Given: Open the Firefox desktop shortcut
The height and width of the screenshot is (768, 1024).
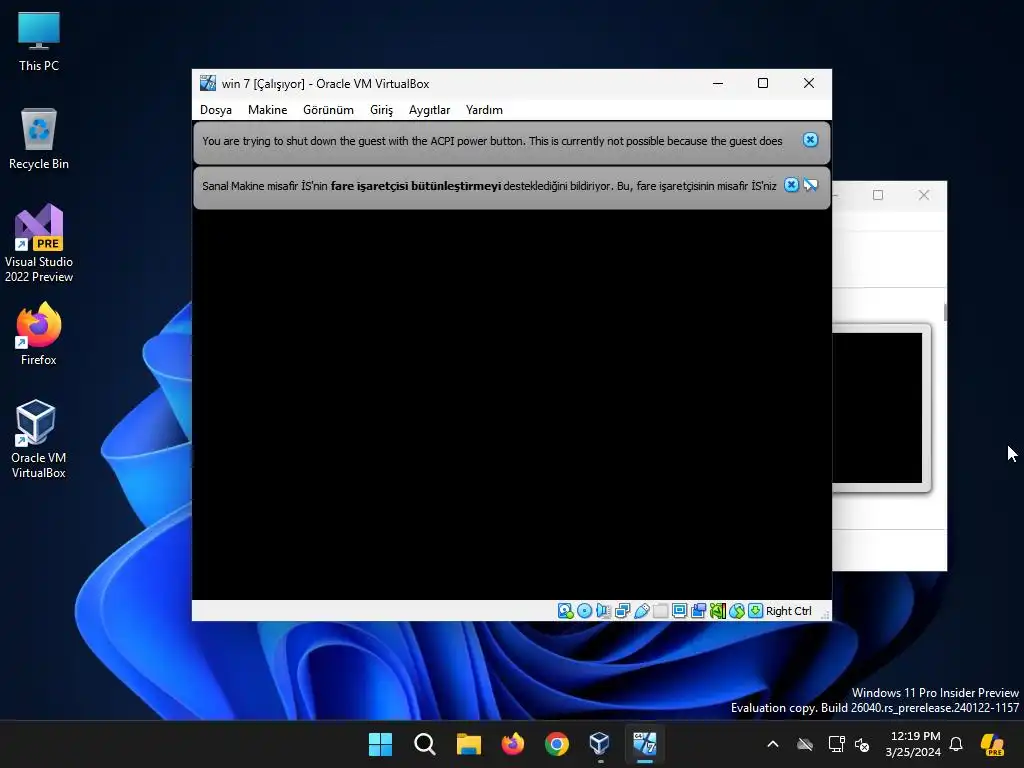Looking at the screenshot, I should point(39,334).
